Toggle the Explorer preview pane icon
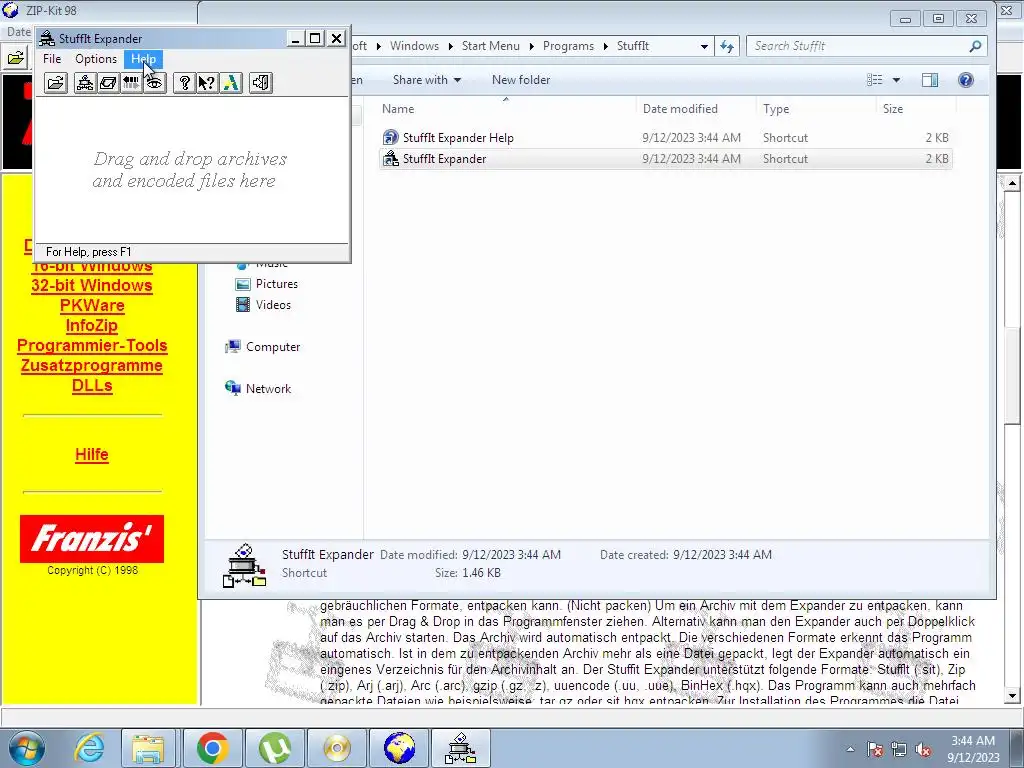The height and width of the screenshot is (768, 1024). coord(930,80)
